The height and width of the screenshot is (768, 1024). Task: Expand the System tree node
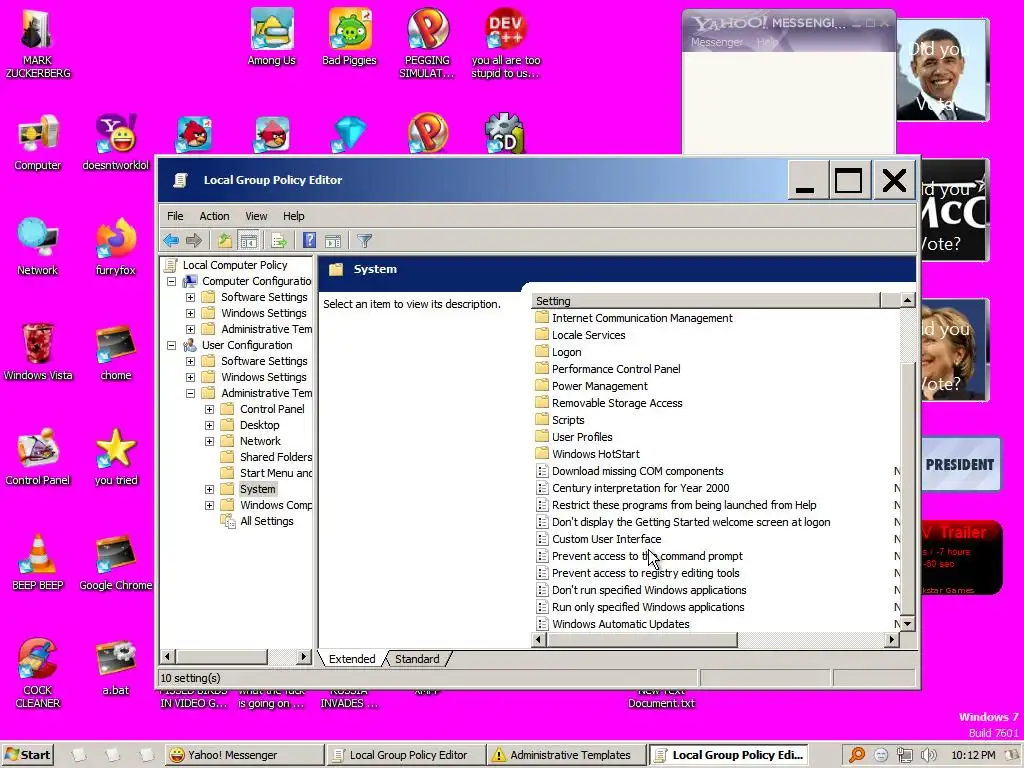(x=209, y=489)
